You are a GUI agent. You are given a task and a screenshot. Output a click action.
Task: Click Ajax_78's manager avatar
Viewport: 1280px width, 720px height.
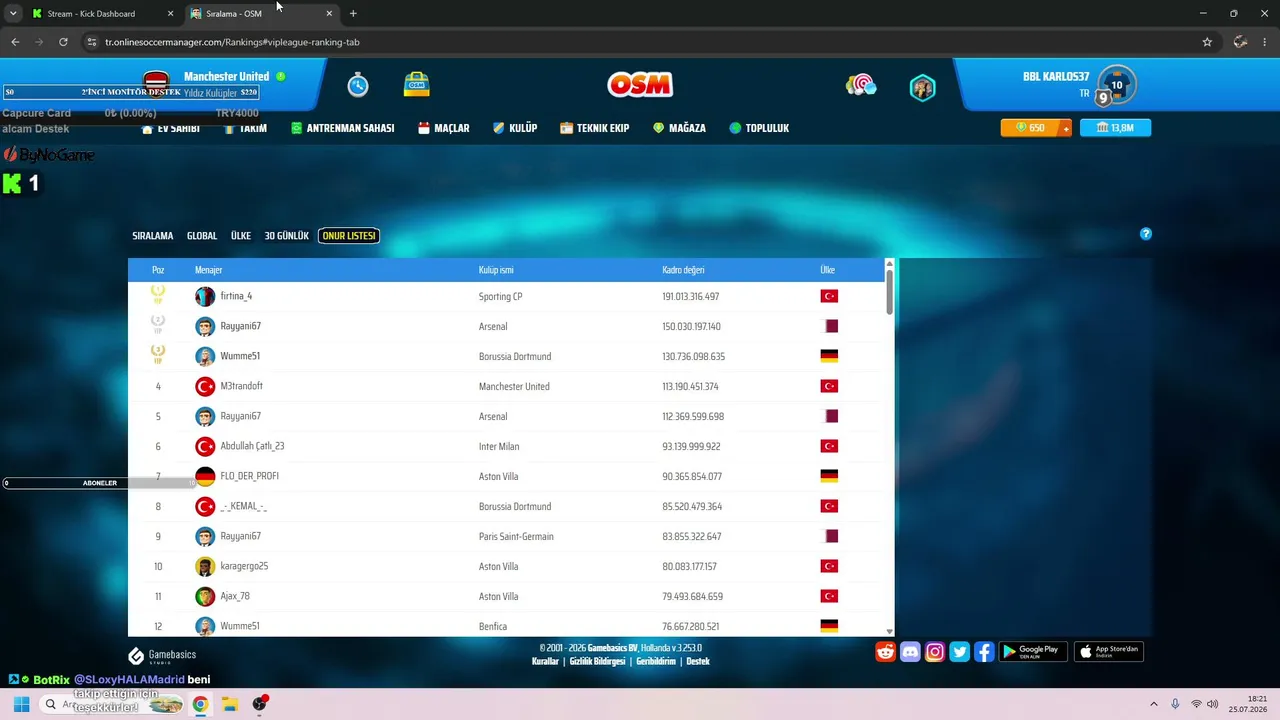[205, 597]
